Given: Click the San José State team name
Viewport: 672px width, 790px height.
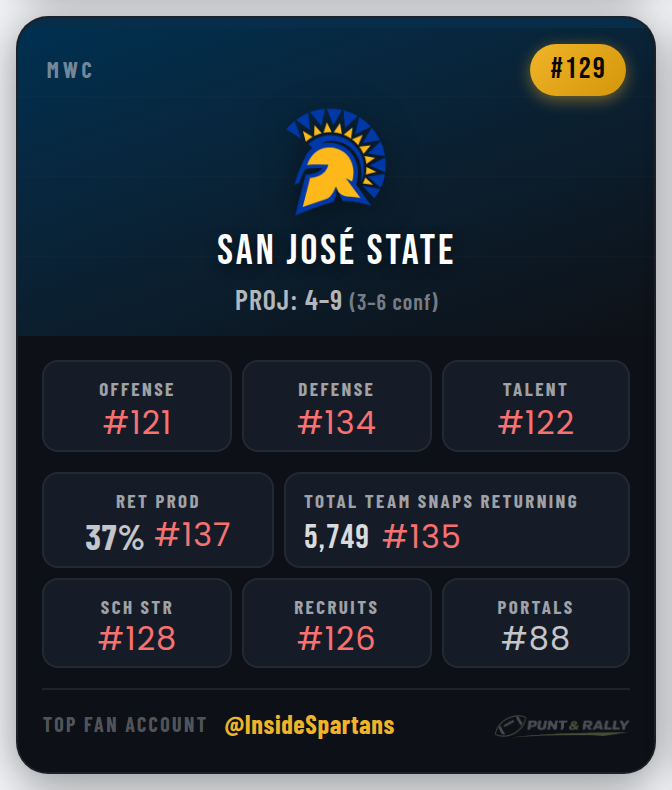Looking at the screenshot, I should pyautogui.click(x=336, y=250).
